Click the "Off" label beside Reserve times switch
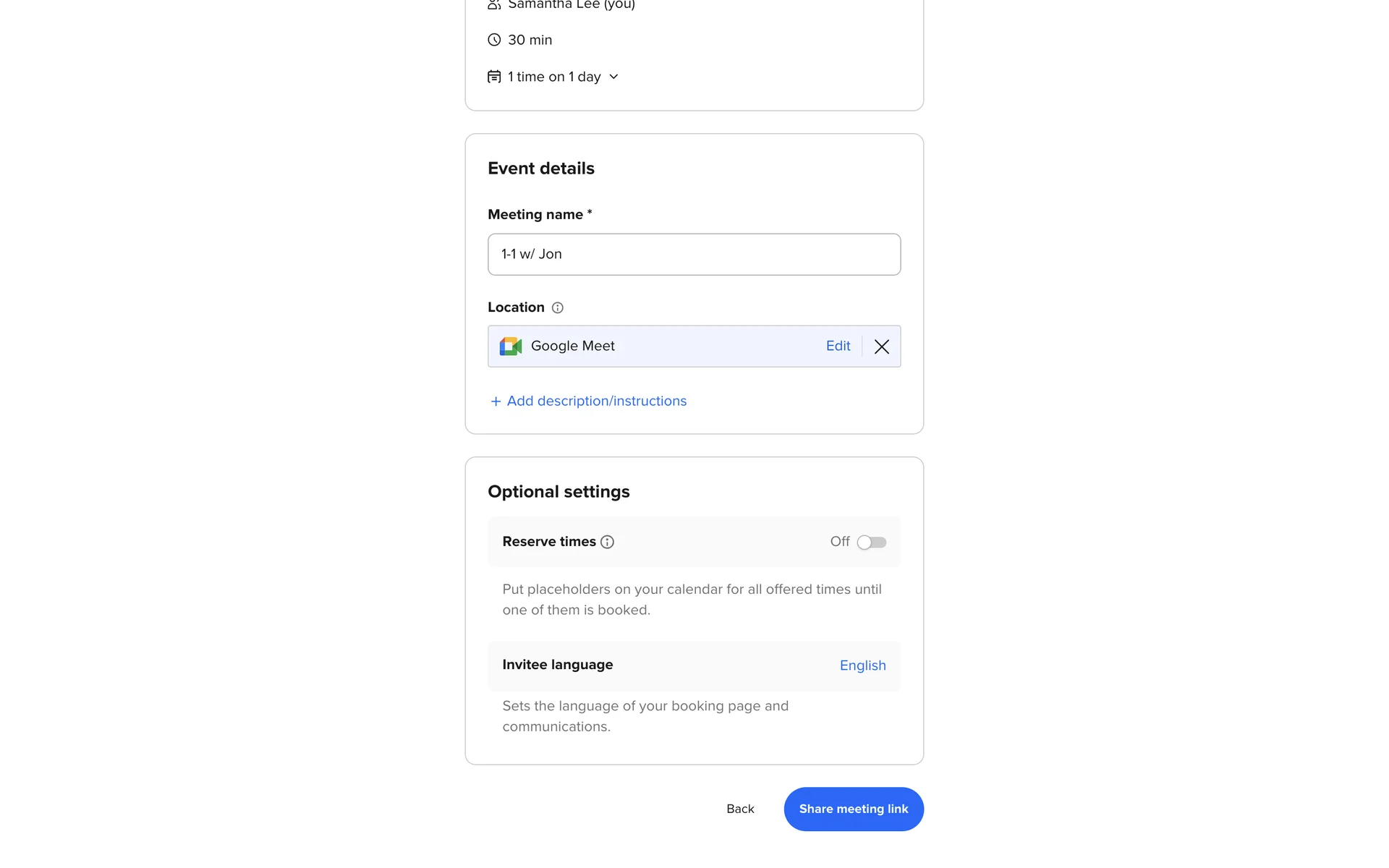This screenshot has height=868, width=1389. pos(839,542)
